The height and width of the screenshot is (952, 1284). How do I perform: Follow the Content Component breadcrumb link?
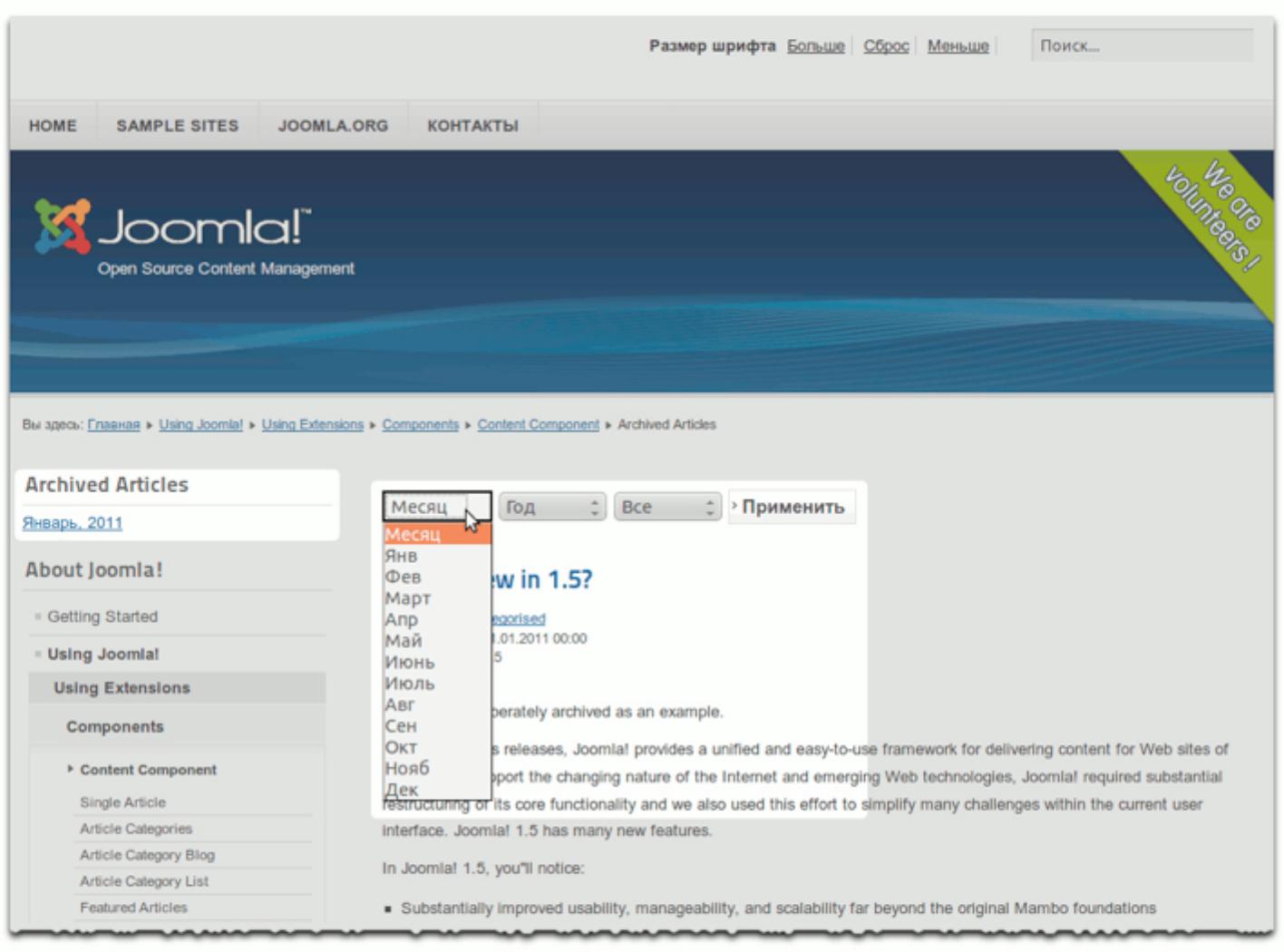pos(538,424)
